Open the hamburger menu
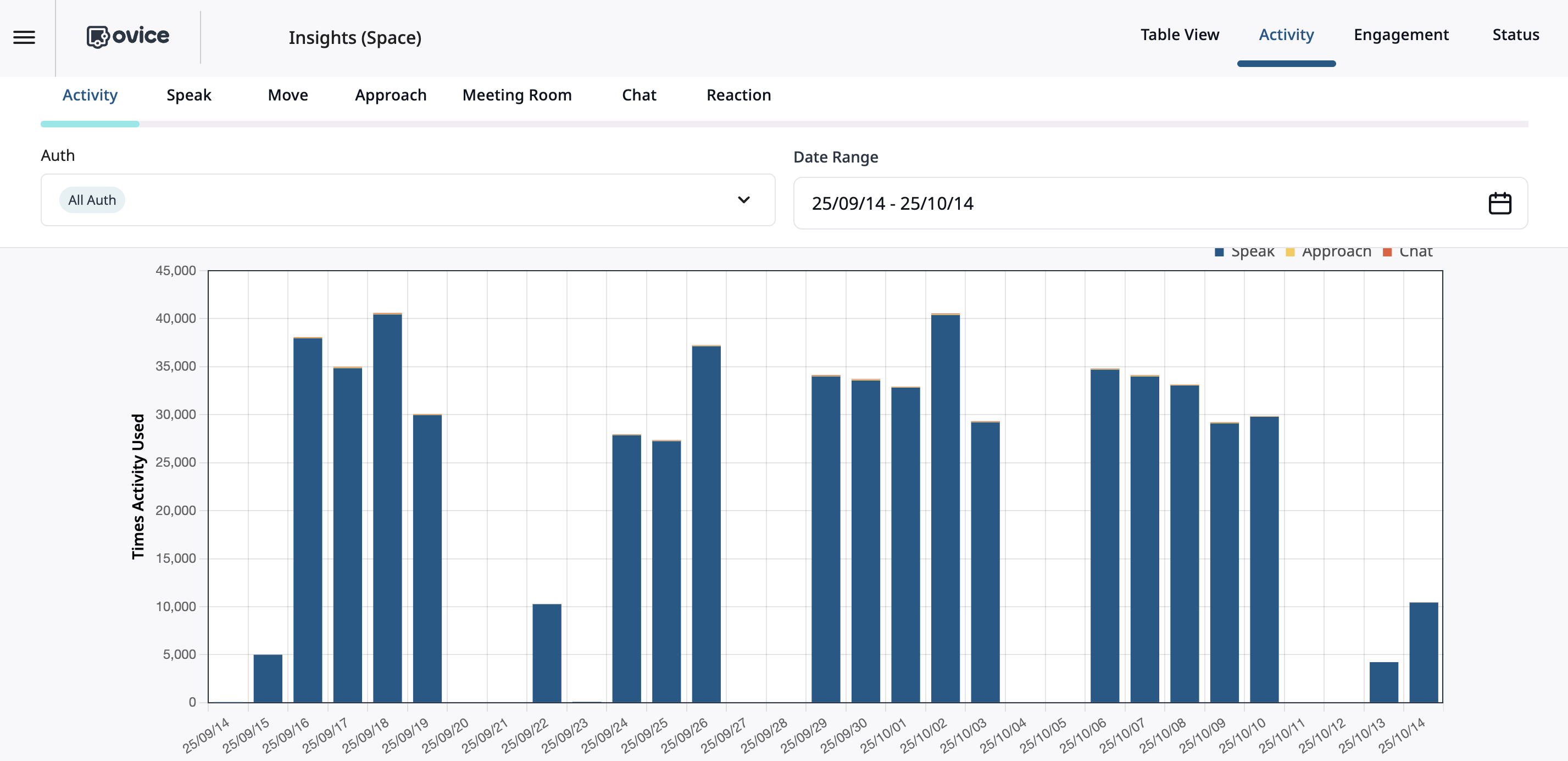 click(24, 37)
